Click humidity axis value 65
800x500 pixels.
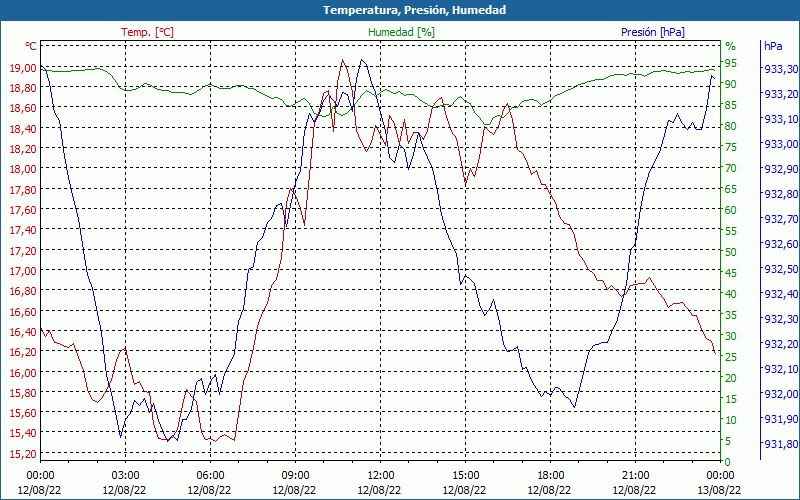point(731,189)
